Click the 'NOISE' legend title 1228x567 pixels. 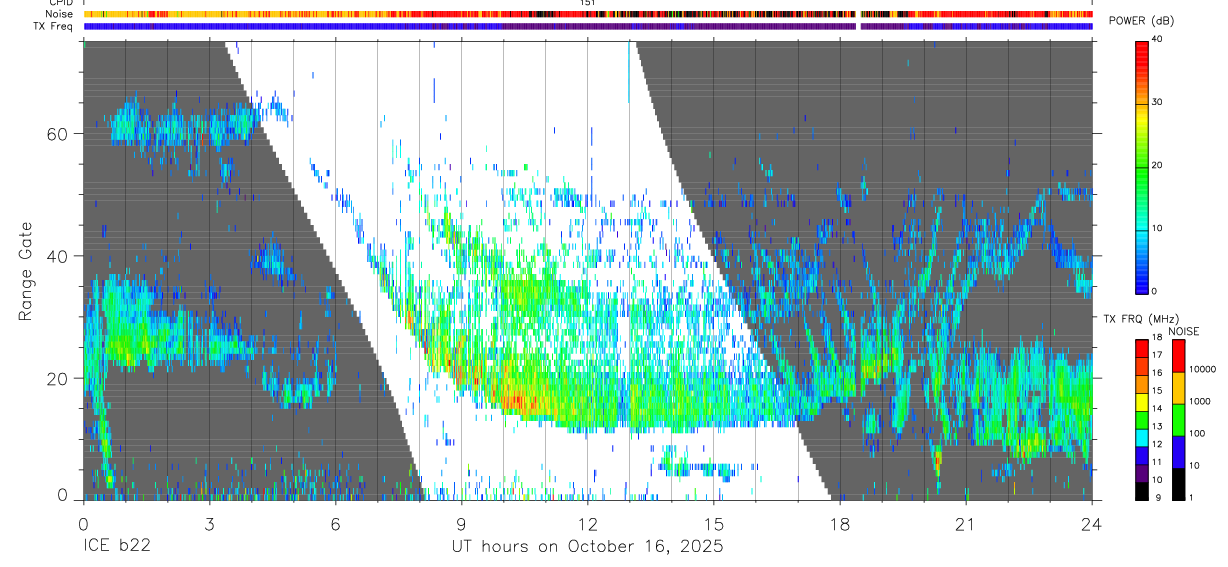point(1185,331)
